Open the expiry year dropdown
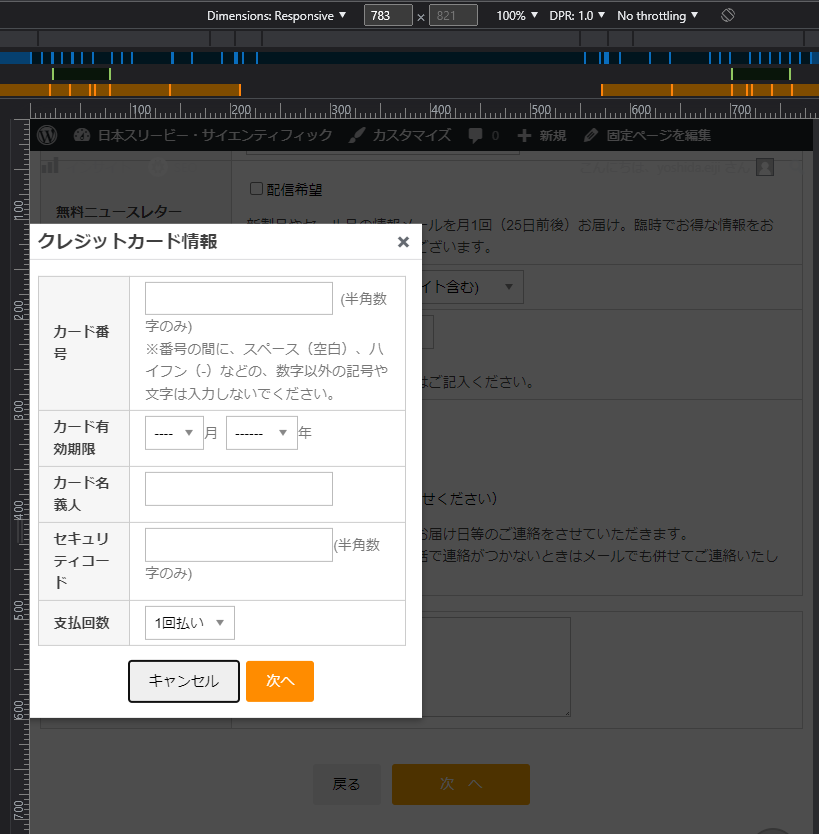This screenshot has width=819, height=834. click(x=262, y=433)
